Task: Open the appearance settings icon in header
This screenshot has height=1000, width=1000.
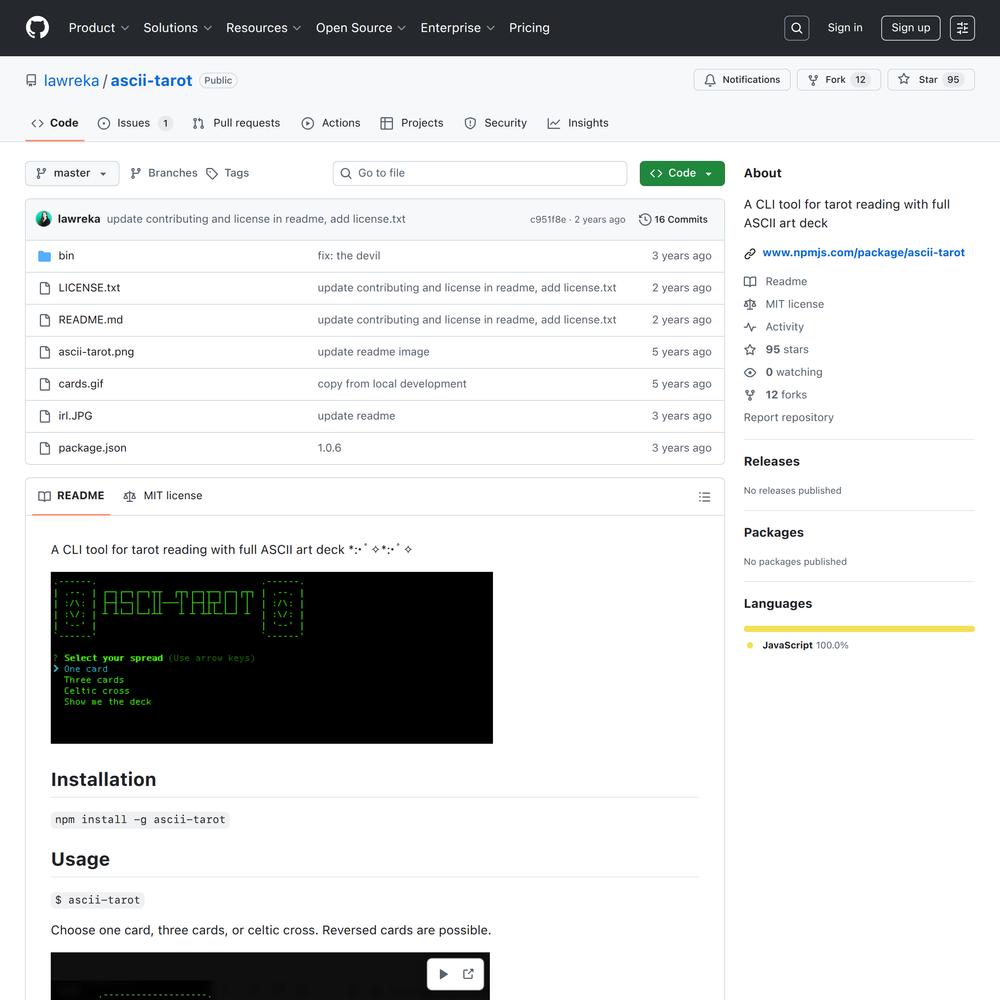Action: click(962, 28)
